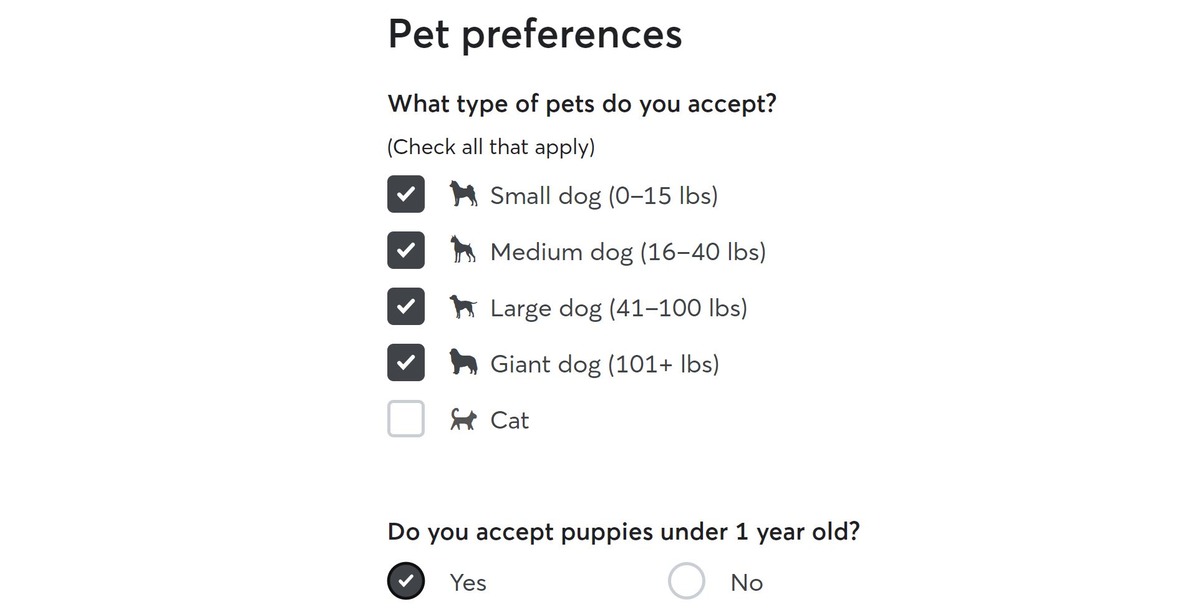The image size is (1200, 612).
Task: Click the puppies under 1 year question text
Action: tap(622, 531)
